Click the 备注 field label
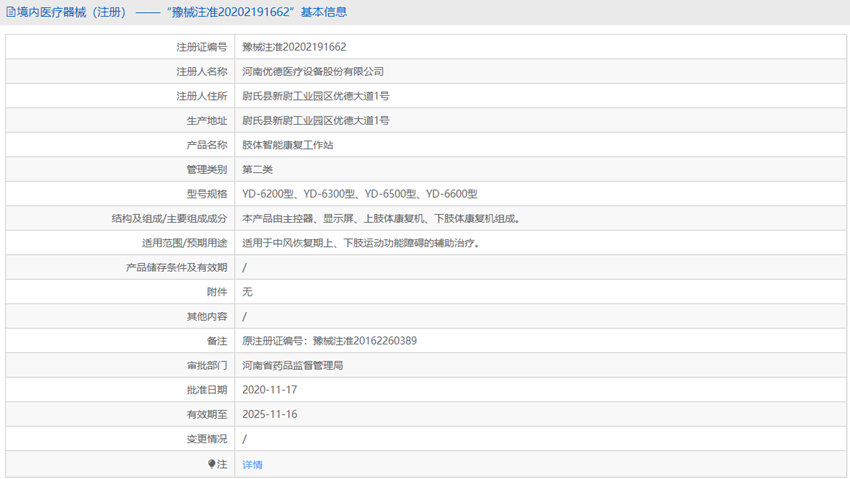This screenshot has height=479, width=850. click(x=217, y=341)
